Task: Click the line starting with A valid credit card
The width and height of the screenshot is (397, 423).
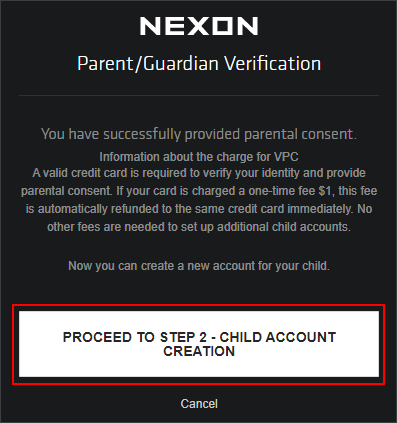Action: pyautogui.click(x=199, y=173)
